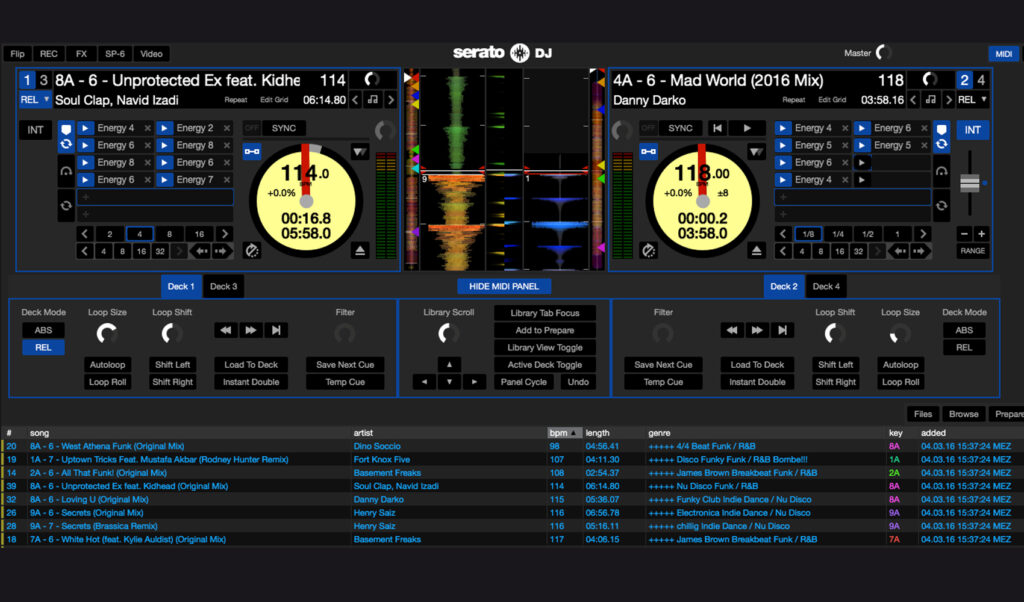
Task: Click the RANGE button on deck 2
Action: point(972,251)
